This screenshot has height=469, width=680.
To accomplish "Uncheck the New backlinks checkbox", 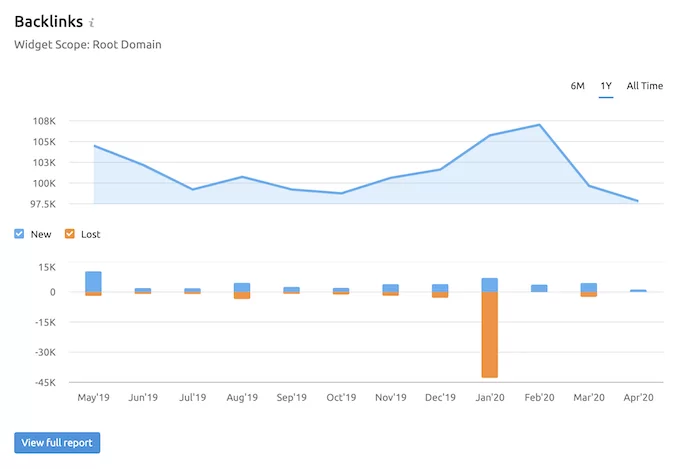I will pyautogui.click(x=19, y=234).
